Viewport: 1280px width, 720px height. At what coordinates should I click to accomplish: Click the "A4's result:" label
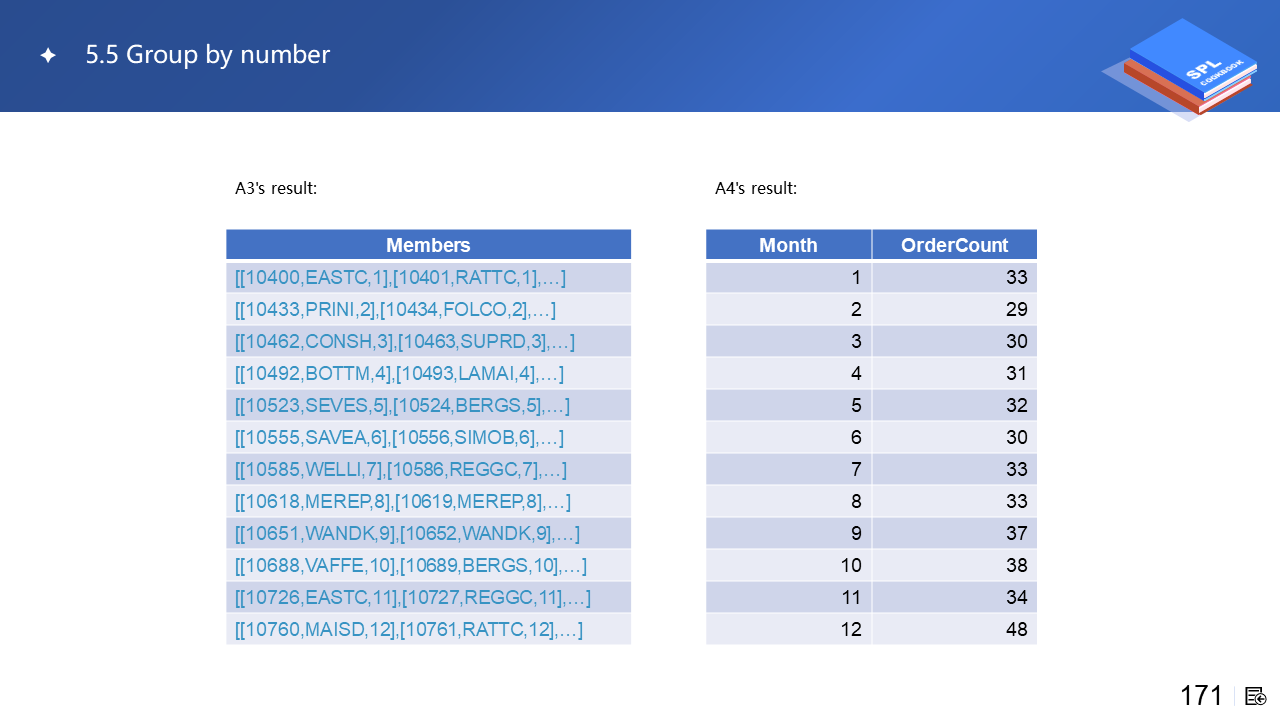tap(756, 188)
